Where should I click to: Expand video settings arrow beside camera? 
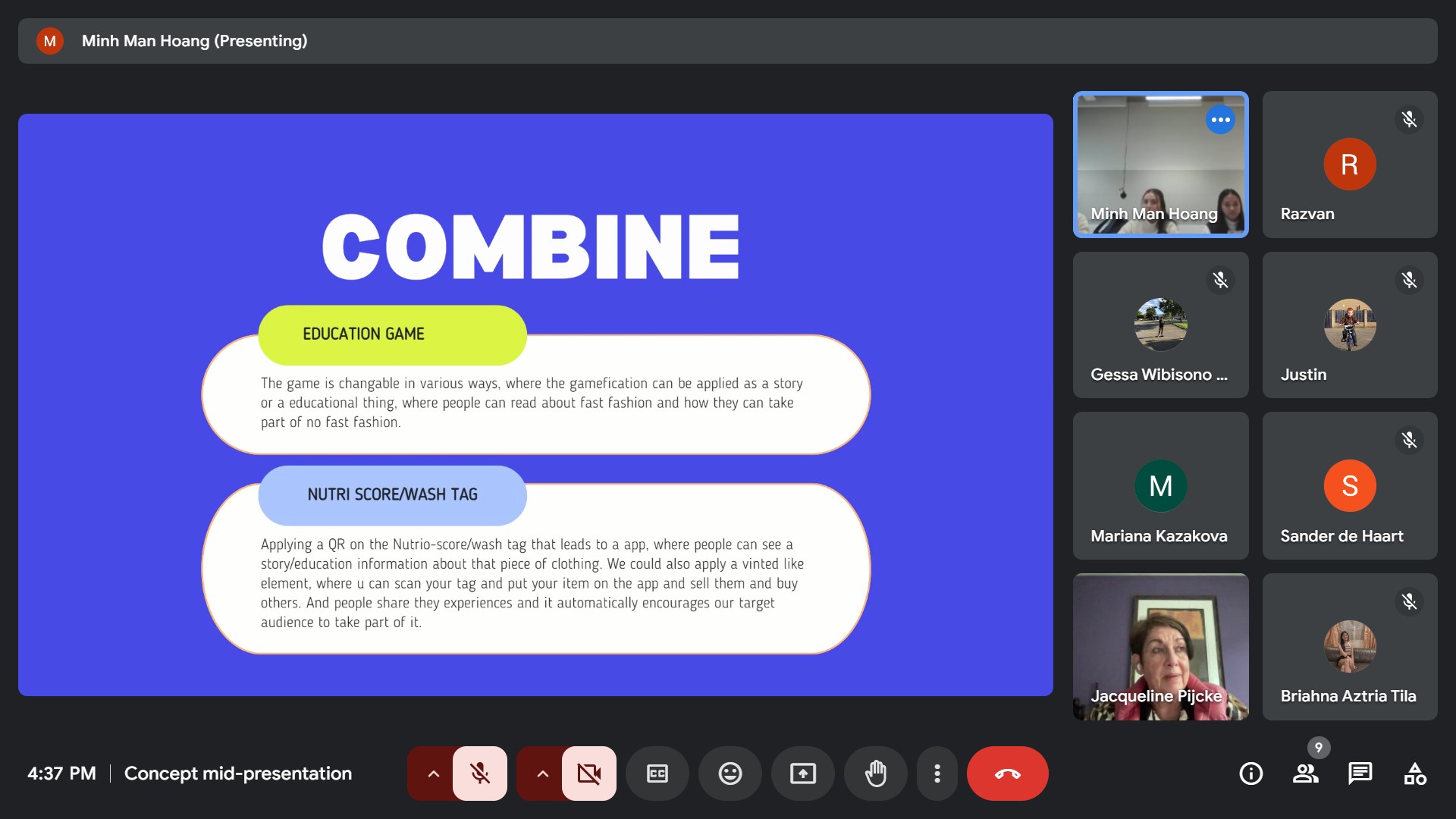(x=542, y=773)
